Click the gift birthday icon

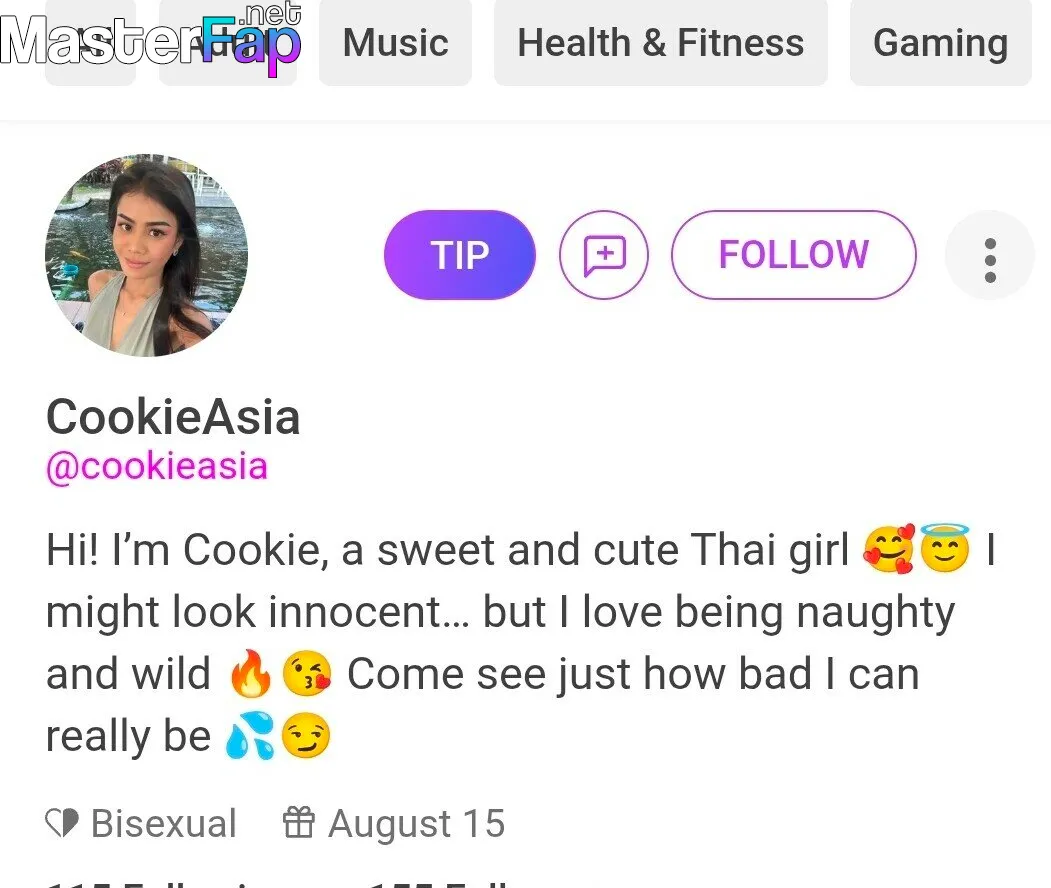298,822
